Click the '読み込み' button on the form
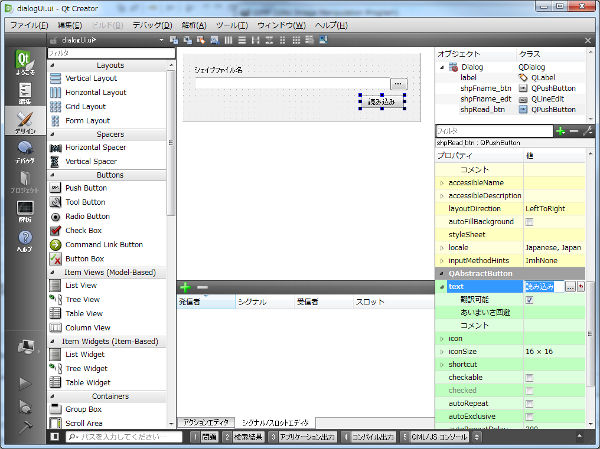The height and width of the screenshot is (449, 600). coord(382,102)
